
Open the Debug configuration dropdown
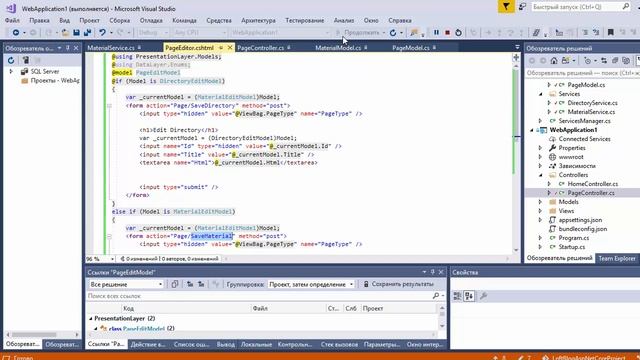tap(153, 32)
